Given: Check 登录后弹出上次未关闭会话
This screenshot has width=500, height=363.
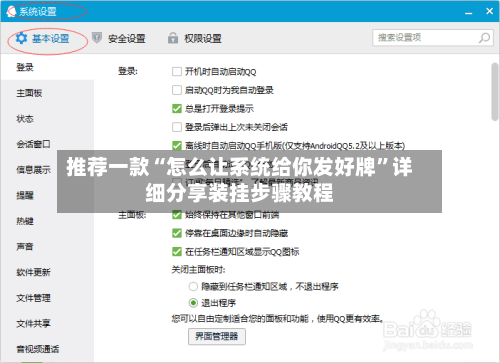Looking at the screenshot, I should click(x=177, y=127).
